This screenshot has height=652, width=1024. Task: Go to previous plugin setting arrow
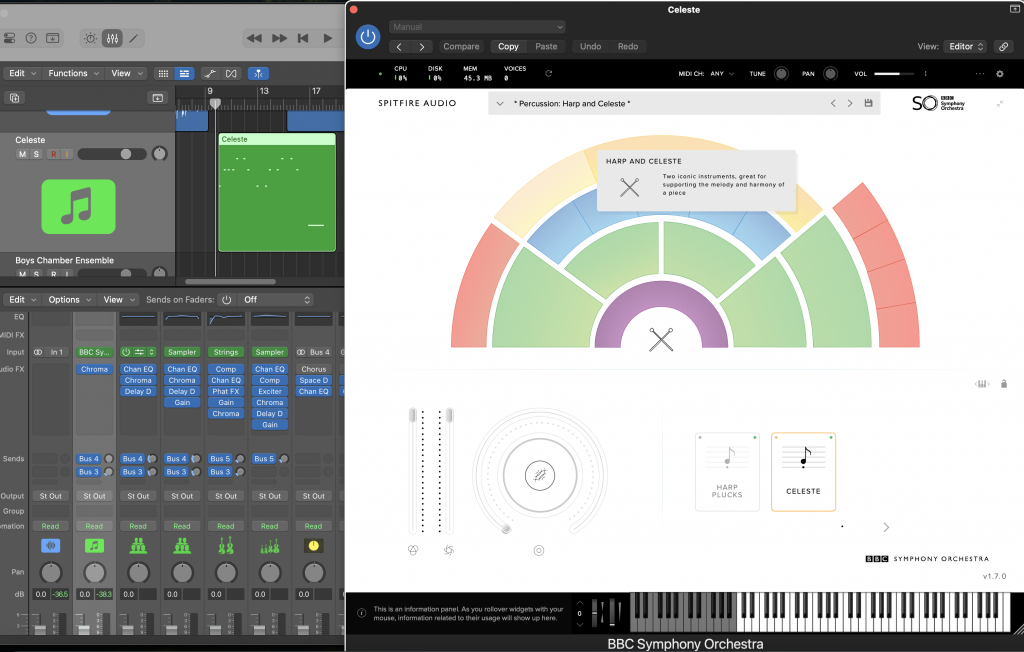399,46
